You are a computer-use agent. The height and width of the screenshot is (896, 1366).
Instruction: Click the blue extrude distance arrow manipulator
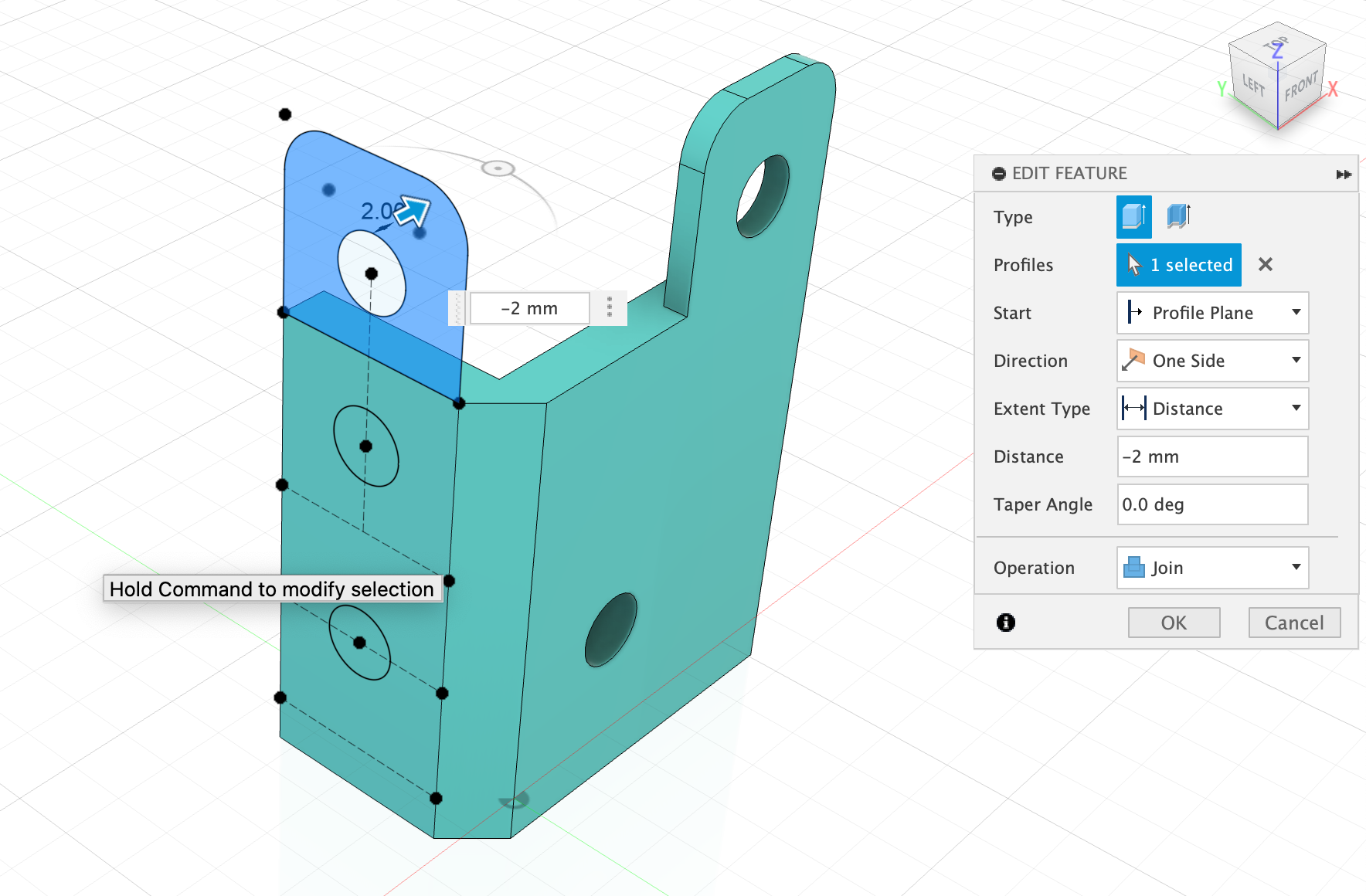tap(414, 211)
